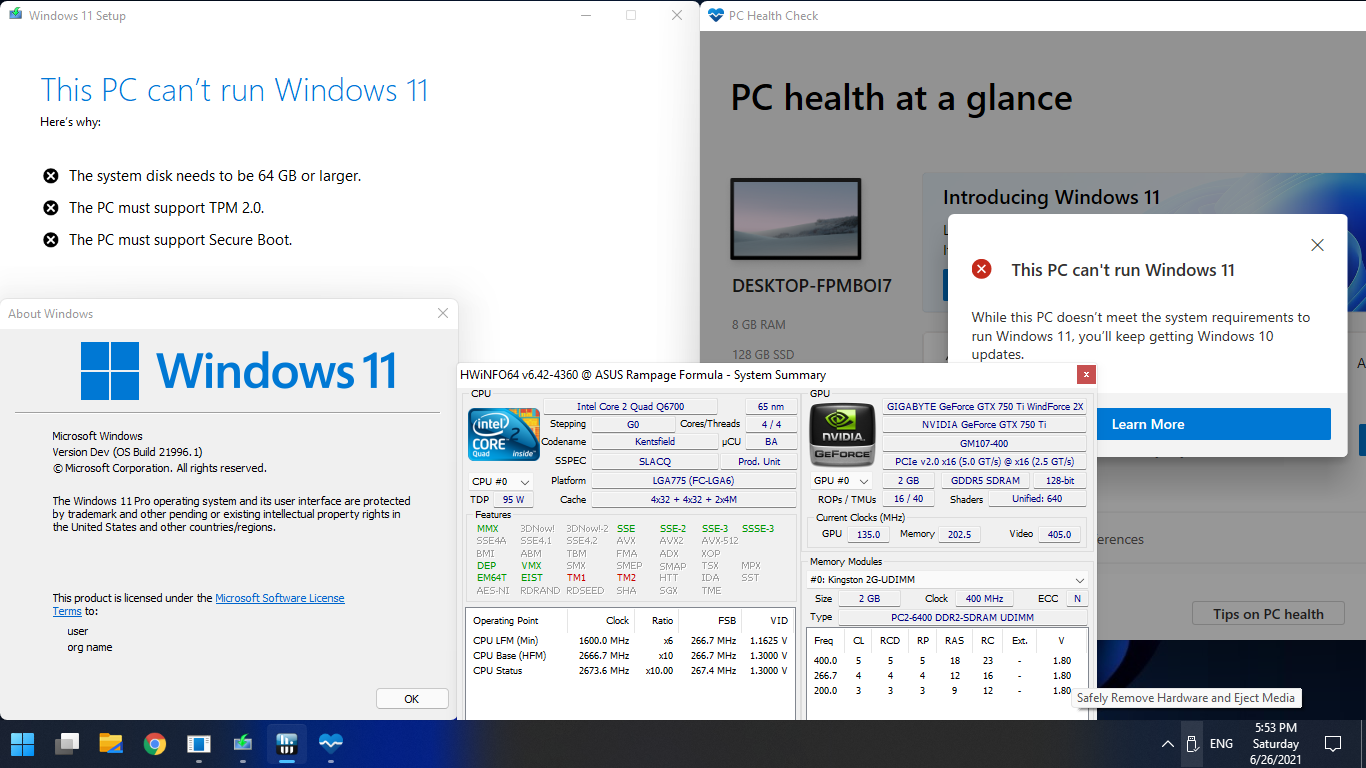Open the GPU #0 selector dropdown

(x=841, y=482)
